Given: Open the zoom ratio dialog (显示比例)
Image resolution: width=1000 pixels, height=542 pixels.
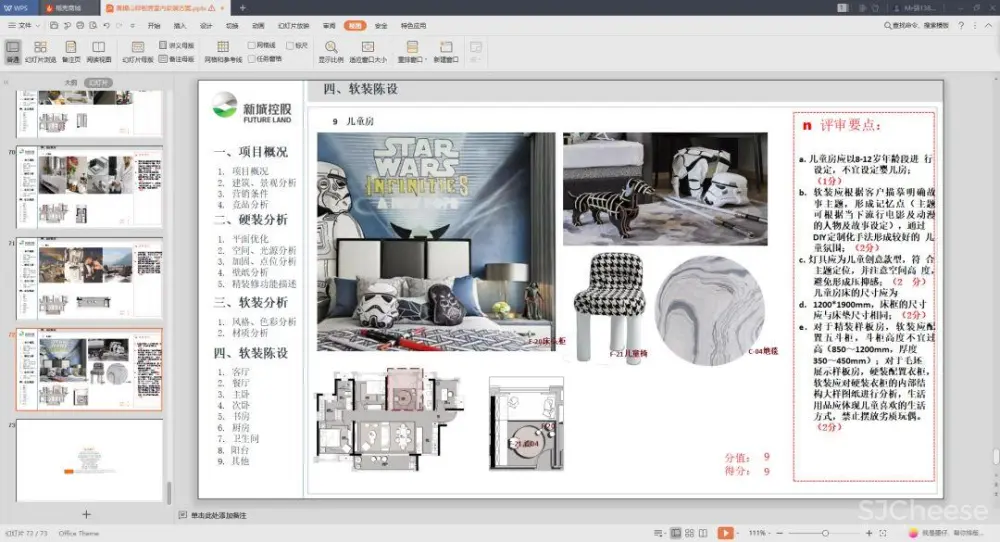Looking at the screenshot, I should point(331,51).
